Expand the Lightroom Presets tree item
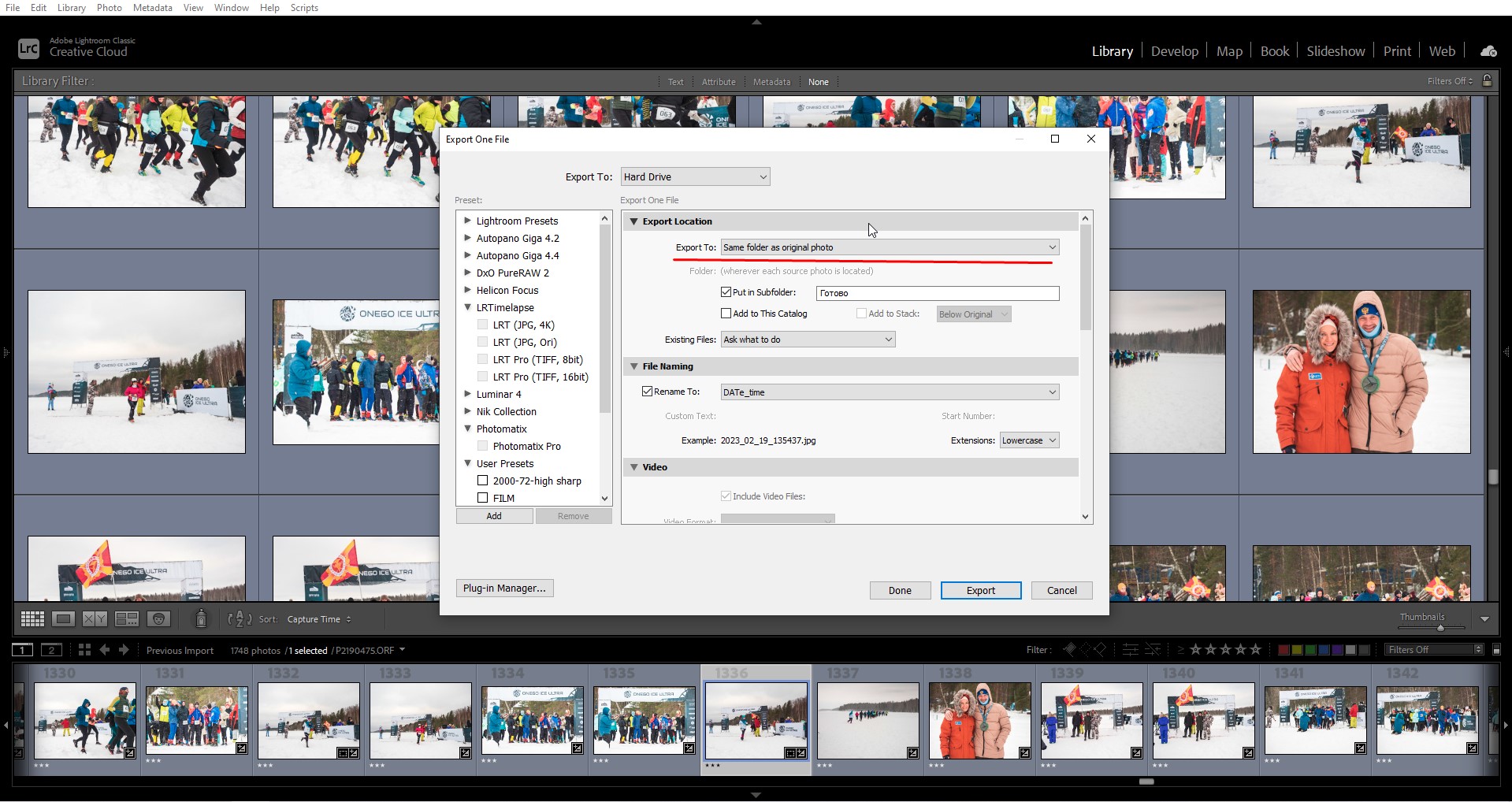This screenshot has height=802, width=1512. [468, 221]
